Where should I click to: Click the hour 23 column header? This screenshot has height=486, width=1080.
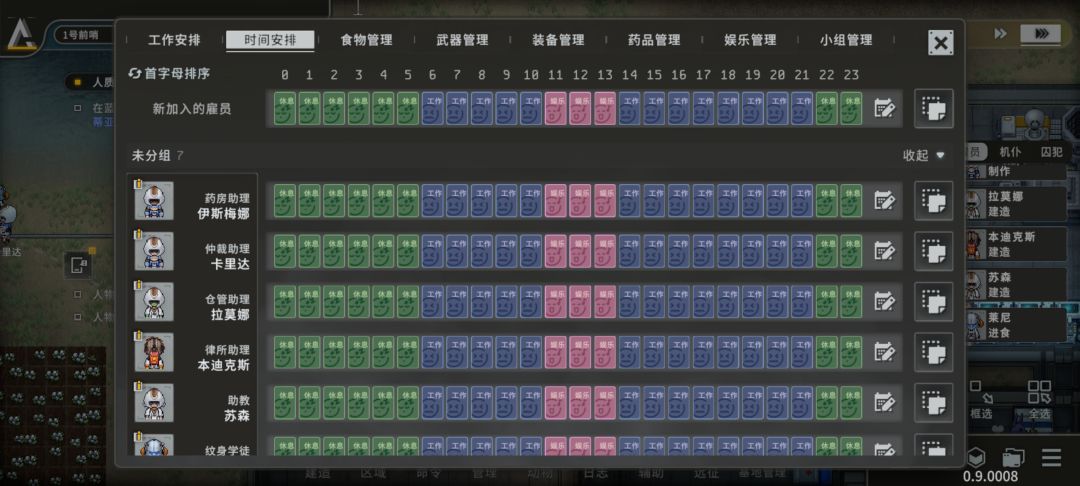pos(851,75)
